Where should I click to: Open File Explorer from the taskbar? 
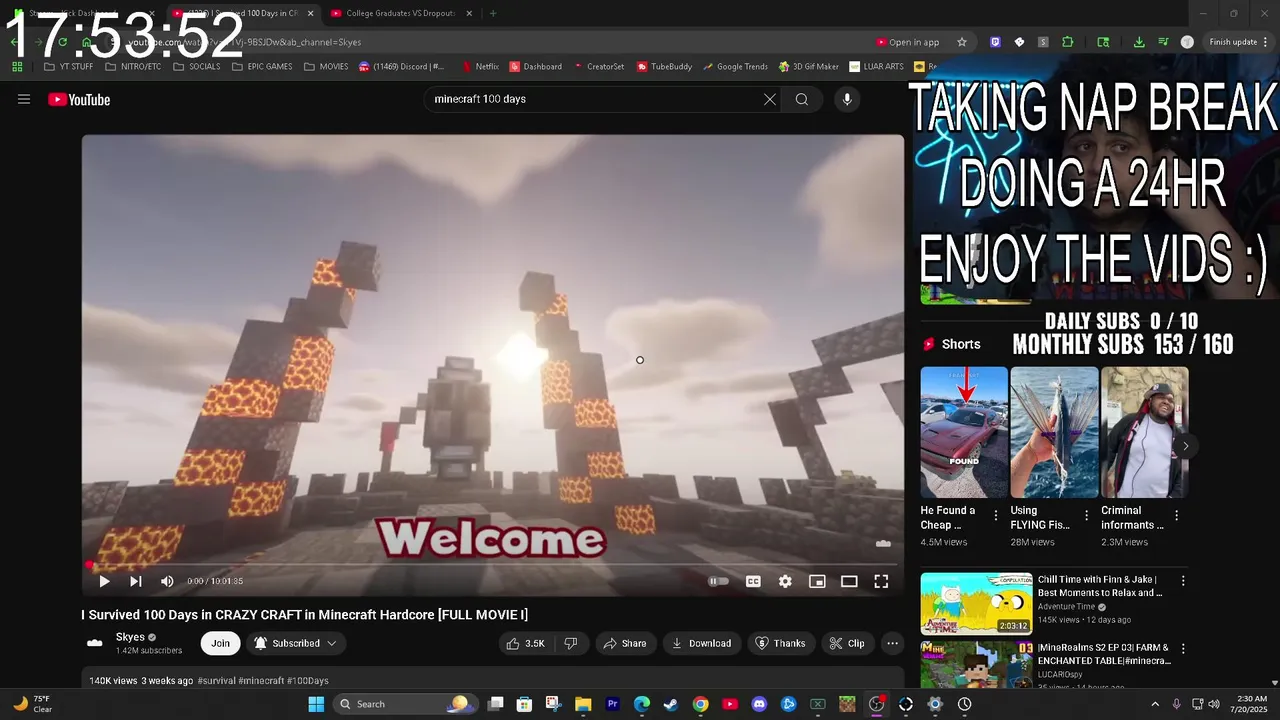point(583,704)
